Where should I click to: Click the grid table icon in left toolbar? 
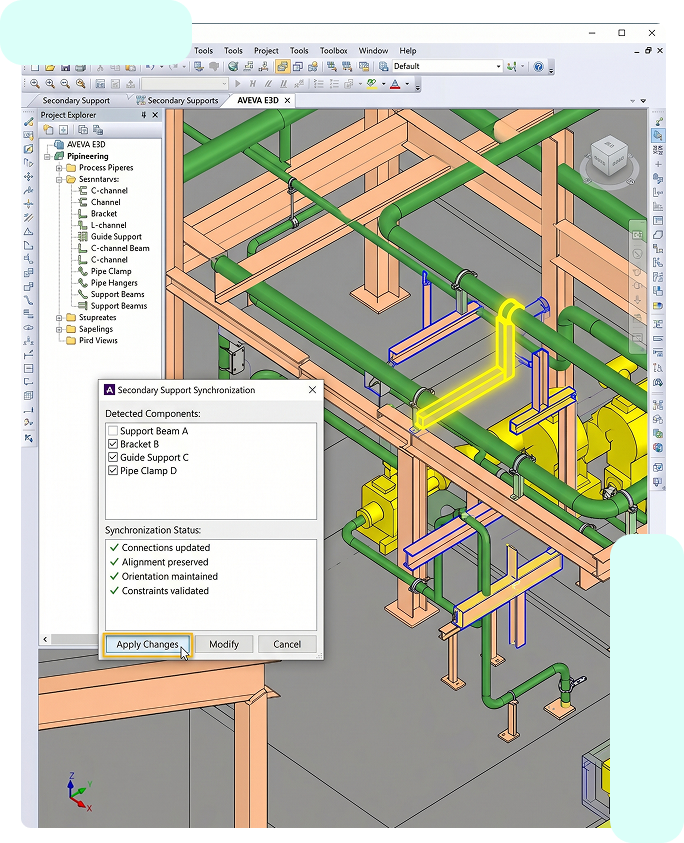[28, 396]
